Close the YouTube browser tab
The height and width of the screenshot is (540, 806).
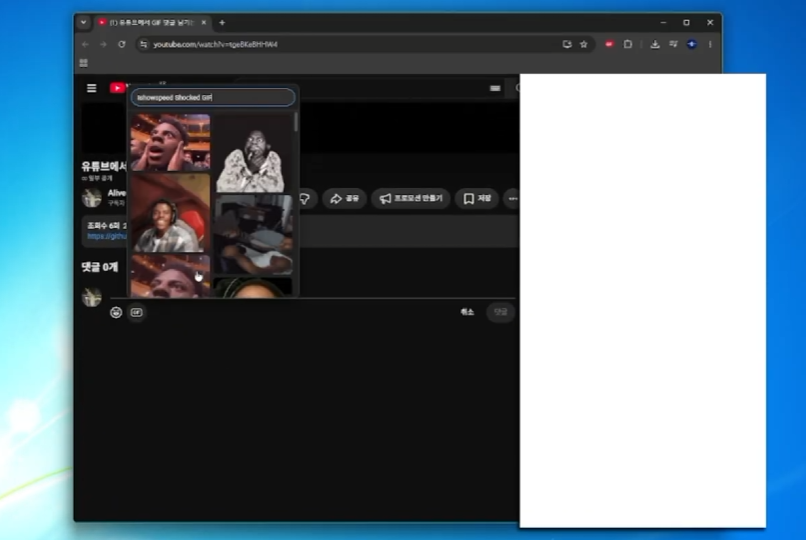coord(204,23)
